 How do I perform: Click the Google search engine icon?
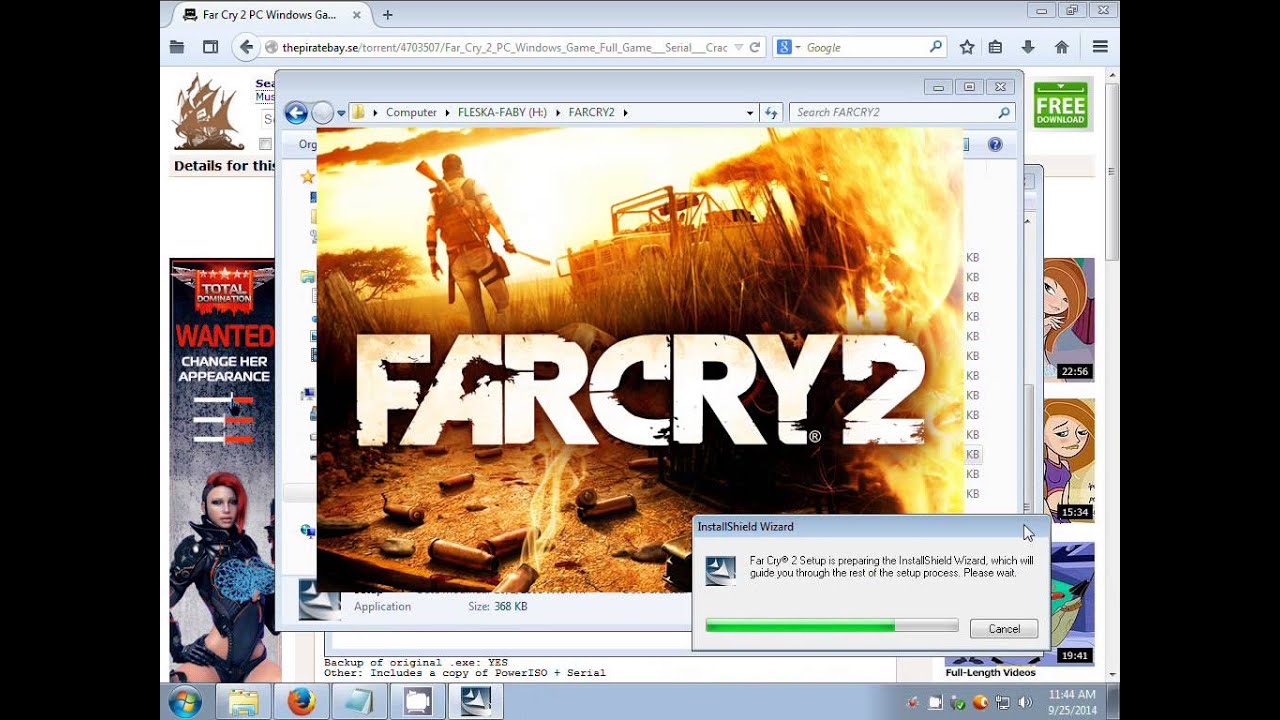pos(785,47)
